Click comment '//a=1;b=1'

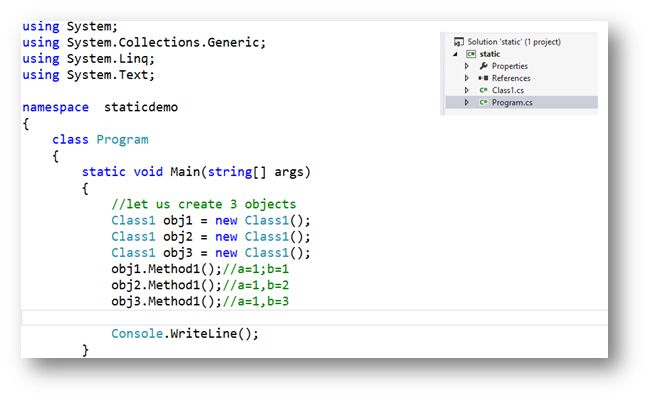(x=256, y=269)
